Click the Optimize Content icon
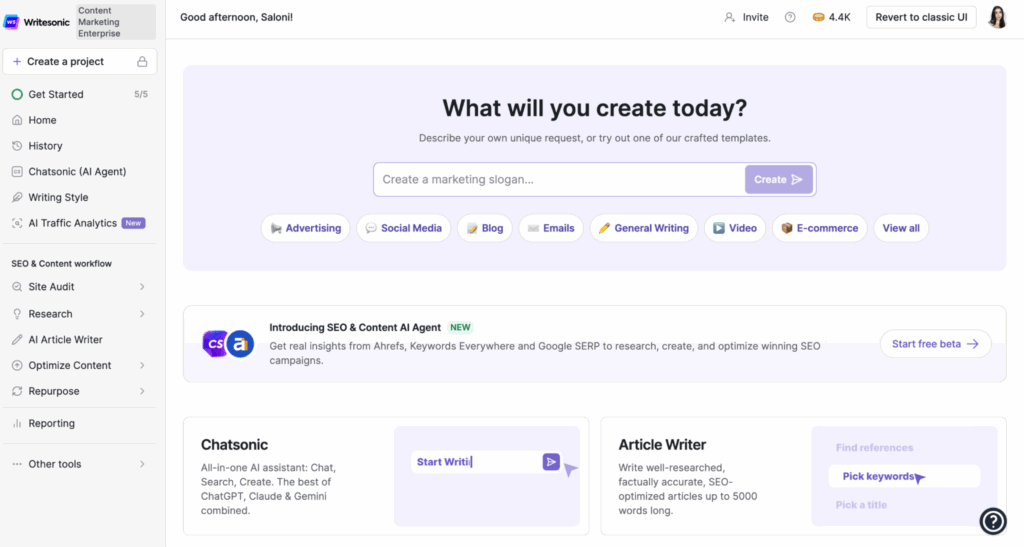This screenshot has width=1024, height=547. tap(17, 366)
